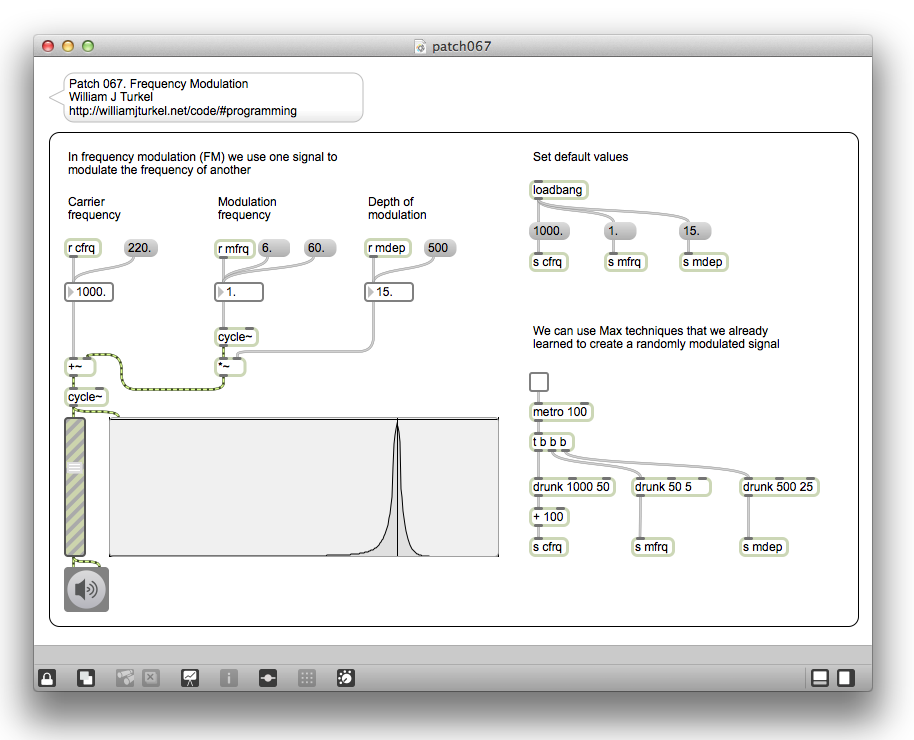Viewport: 914px width, 740px height.
Task: Click the loadbang object
Action: 558,190
